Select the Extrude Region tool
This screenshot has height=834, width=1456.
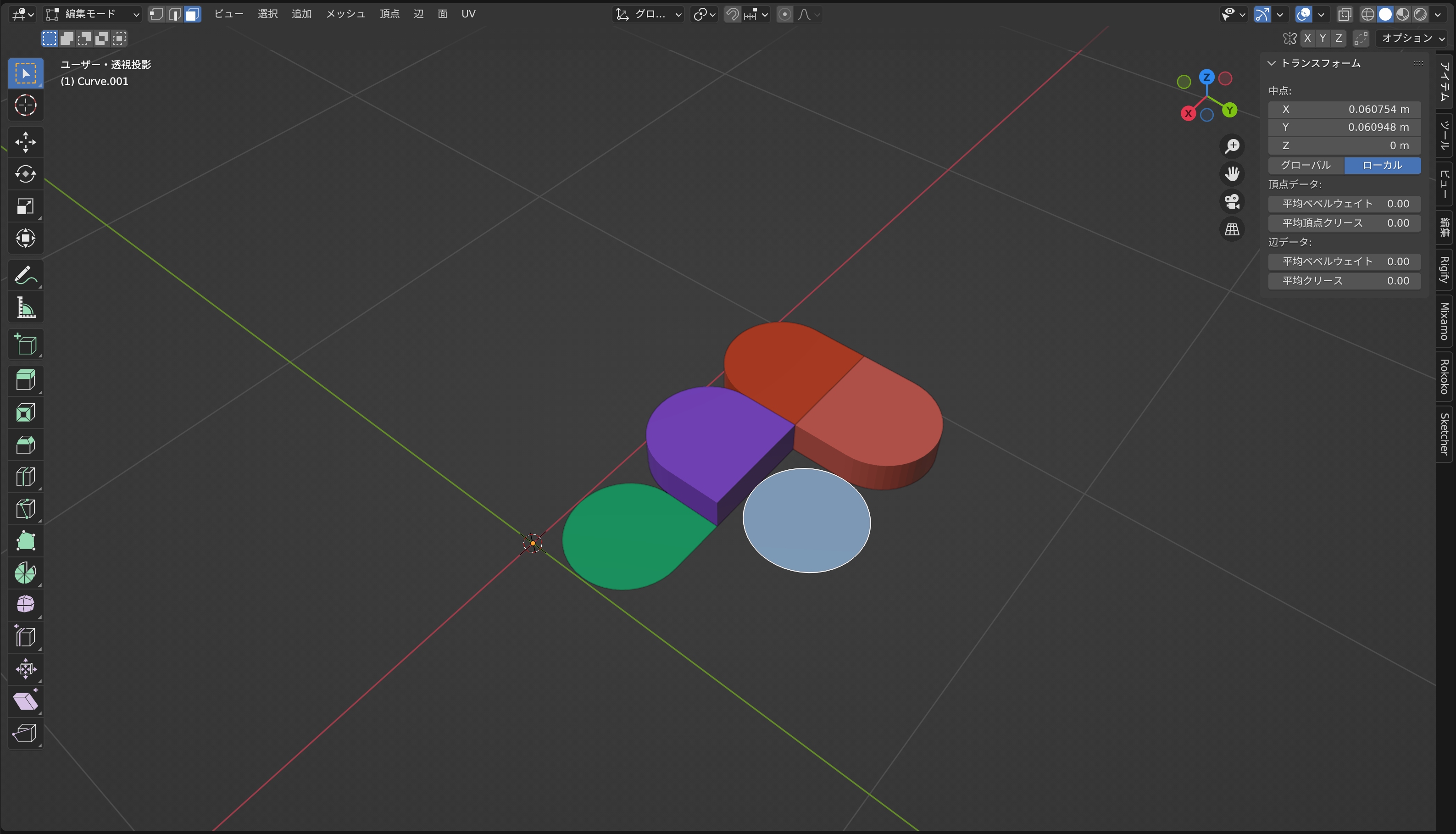(25, 380)
